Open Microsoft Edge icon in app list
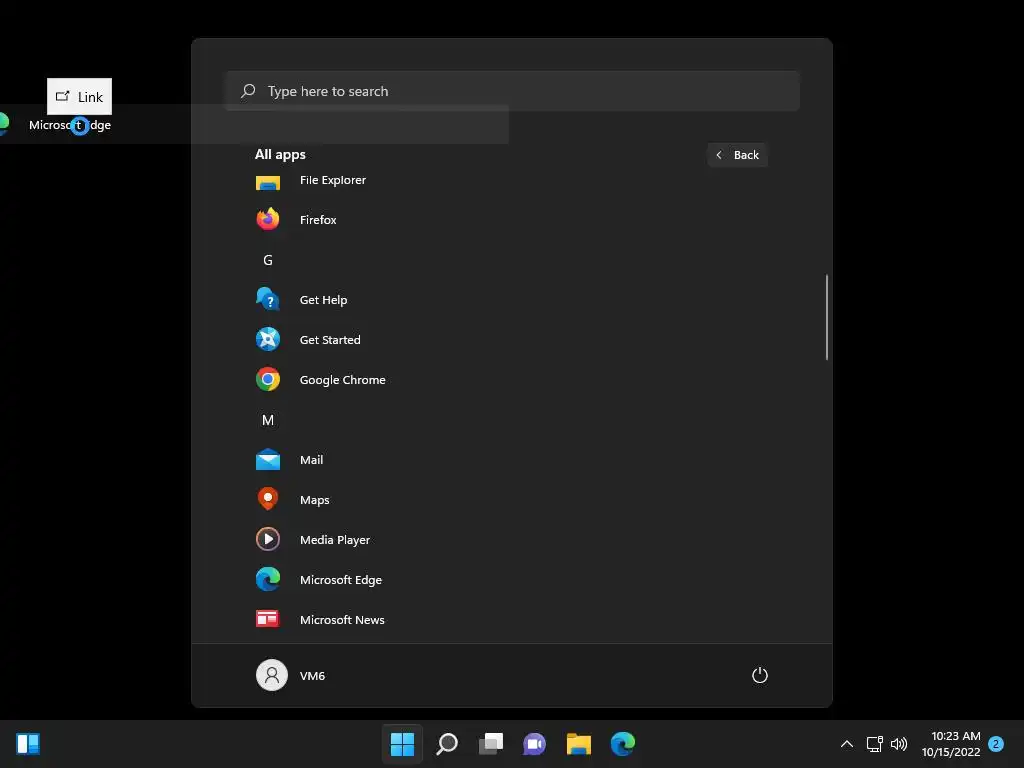1024x768 pixels. tap(268, 579)
